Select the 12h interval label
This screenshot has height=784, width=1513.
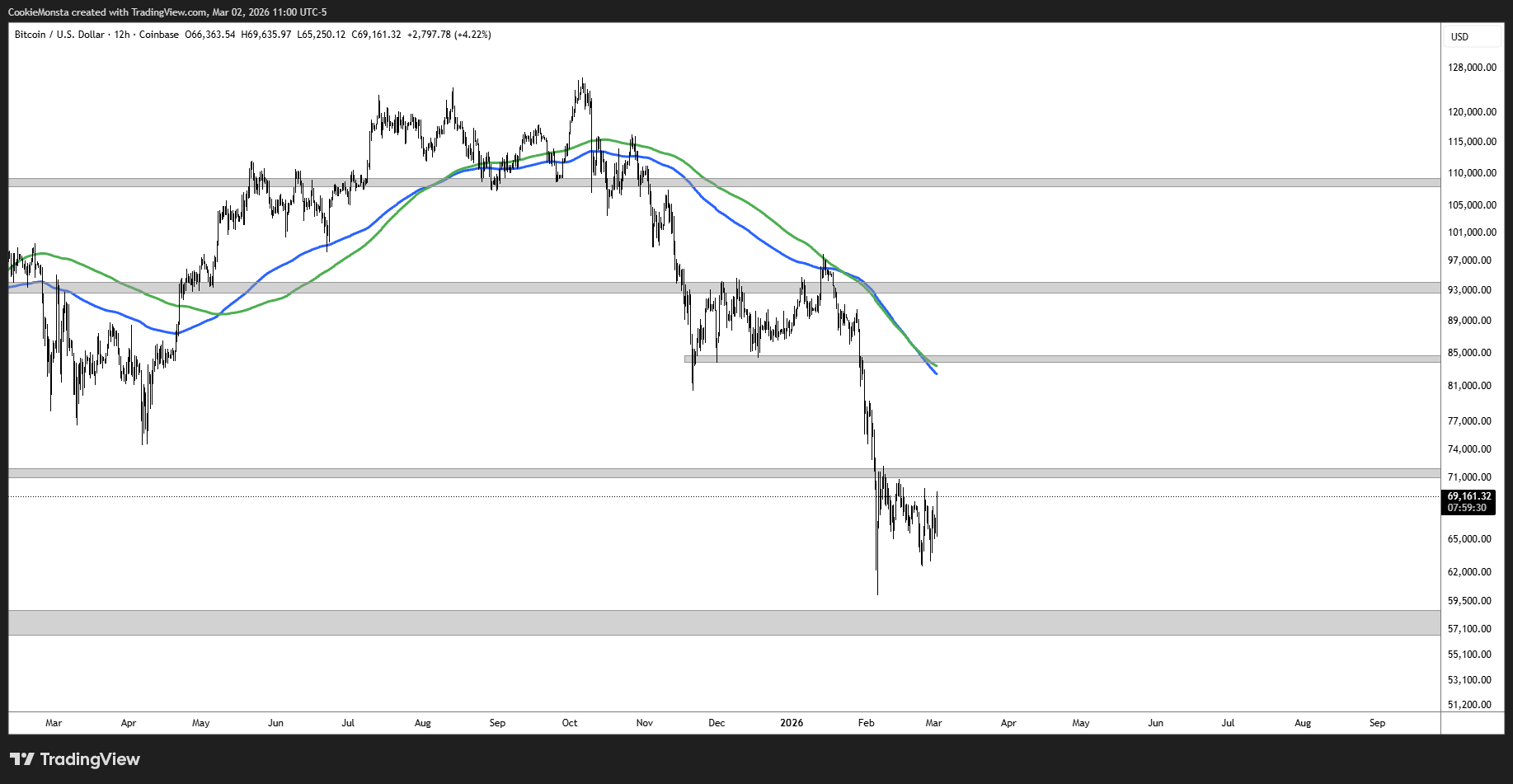click(x=121, y=35)
